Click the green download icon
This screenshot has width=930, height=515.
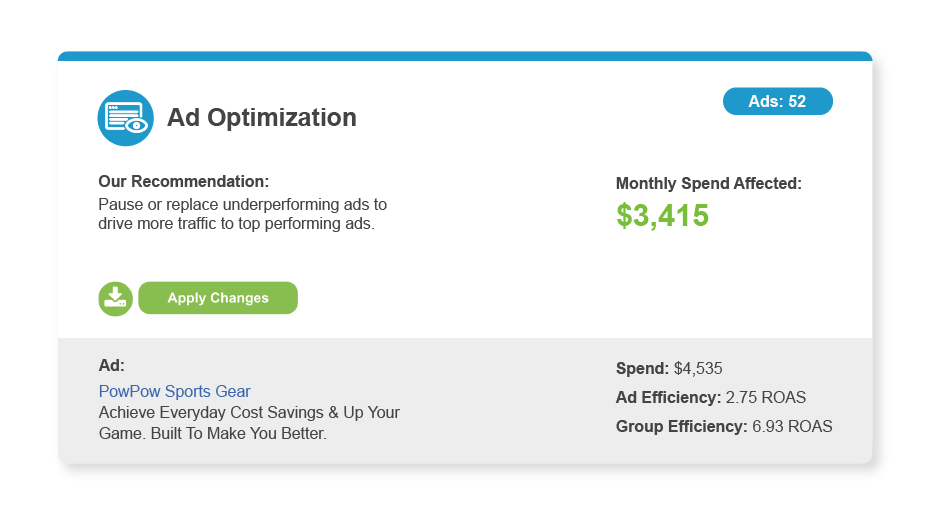click(x=115, y=298)
